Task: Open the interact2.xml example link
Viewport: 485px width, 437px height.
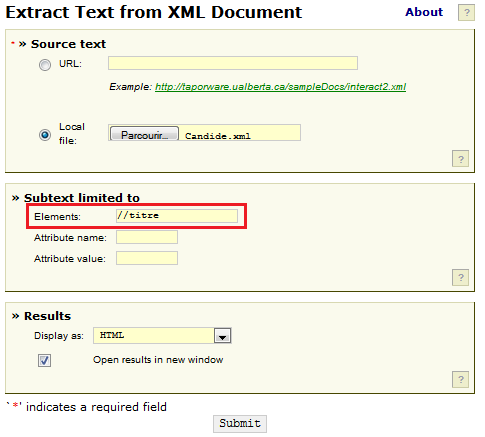Action: 280,87
